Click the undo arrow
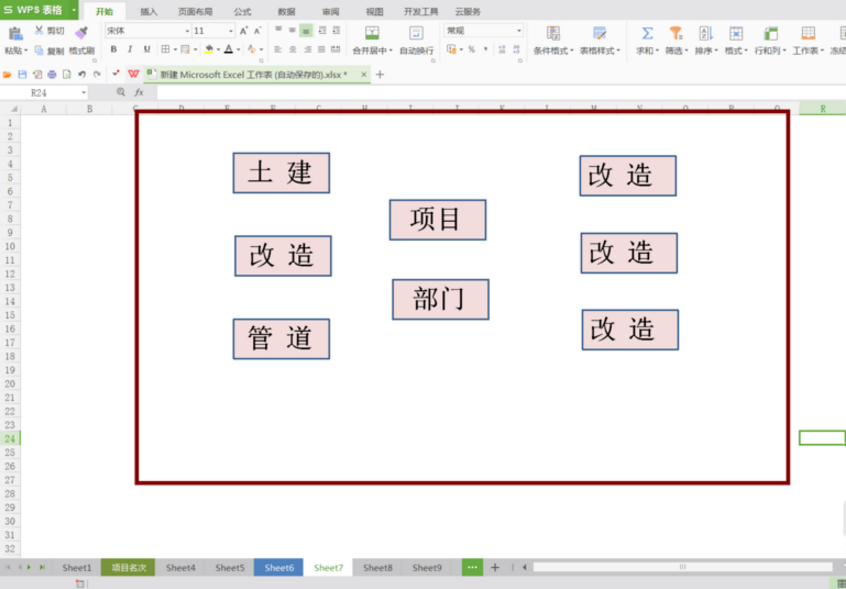The width and height of the screenshot is (846, 589). 82,74
